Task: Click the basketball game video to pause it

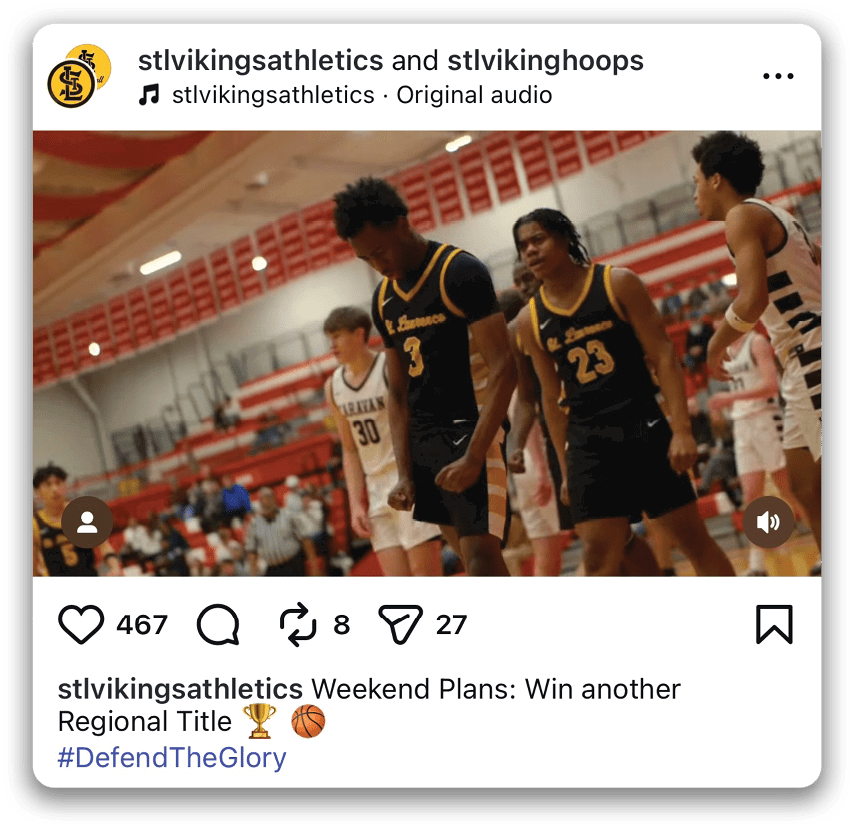Action: [427, 353]
